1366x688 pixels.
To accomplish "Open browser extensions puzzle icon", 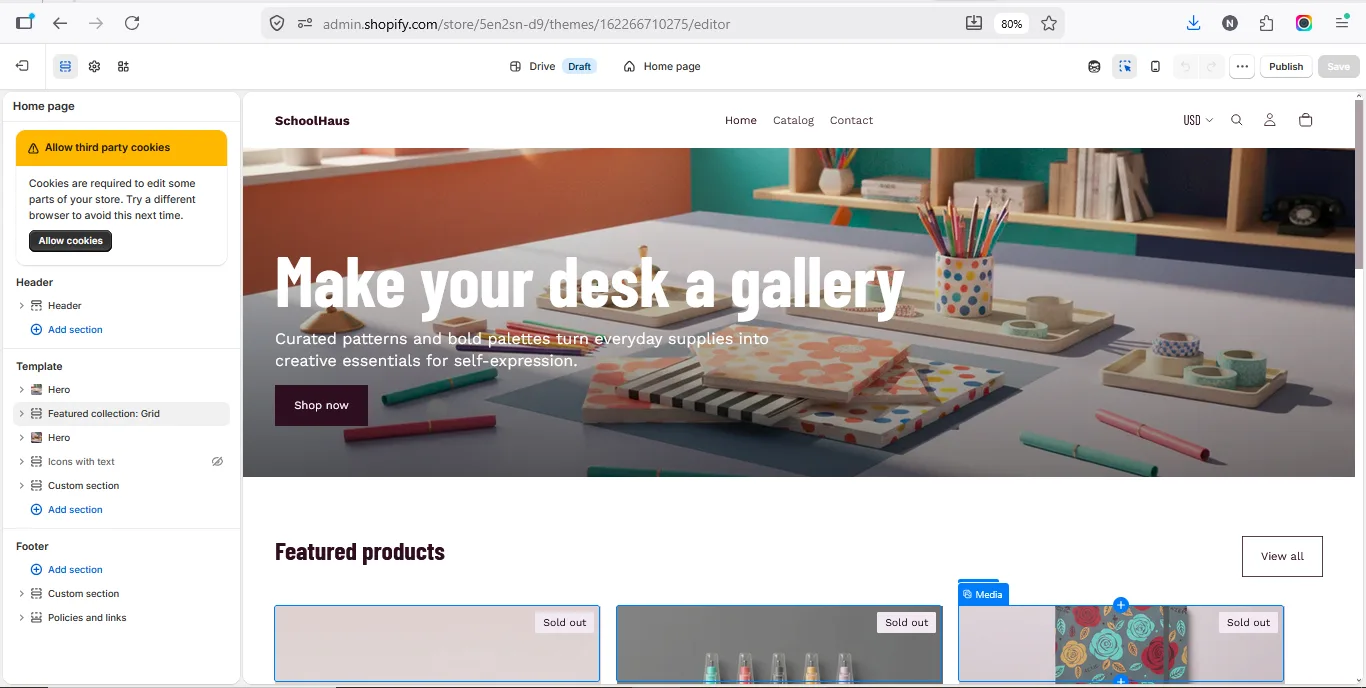I will (1267, 23).
